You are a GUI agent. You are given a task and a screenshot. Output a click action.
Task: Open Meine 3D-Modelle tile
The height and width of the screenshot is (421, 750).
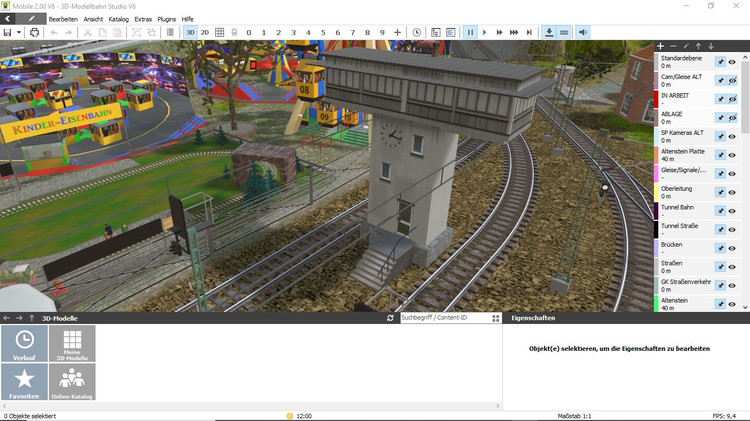(72, 343)
